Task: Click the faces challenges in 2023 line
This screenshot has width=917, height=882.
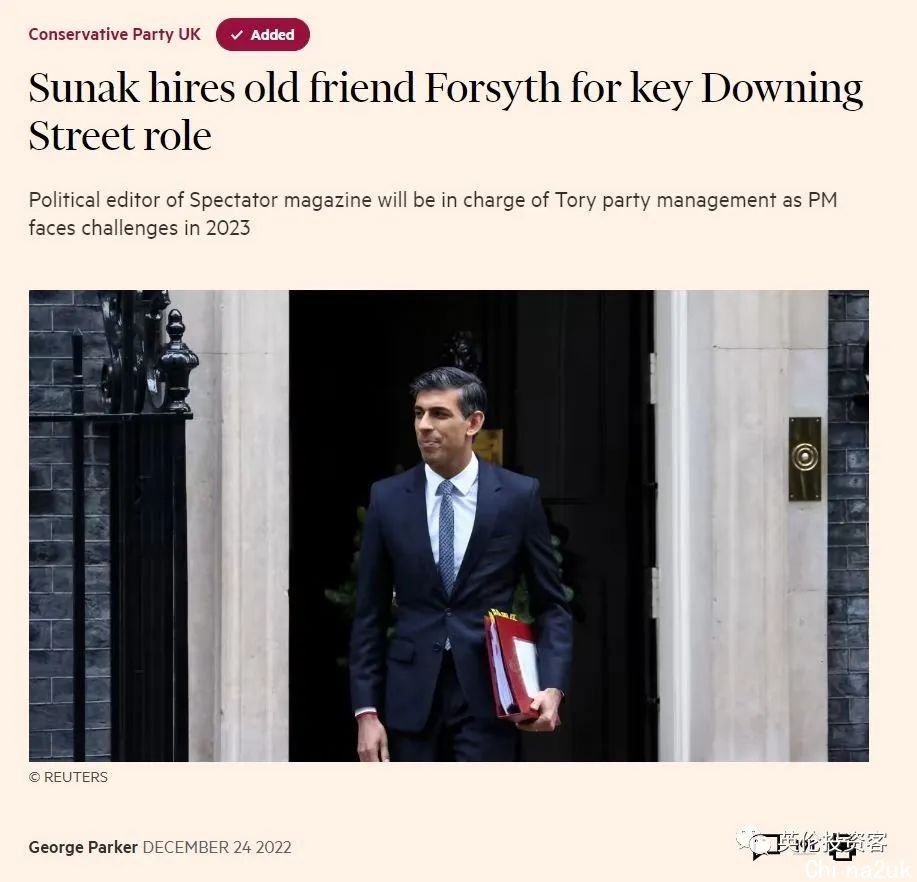Action: (x=139, y=228)
